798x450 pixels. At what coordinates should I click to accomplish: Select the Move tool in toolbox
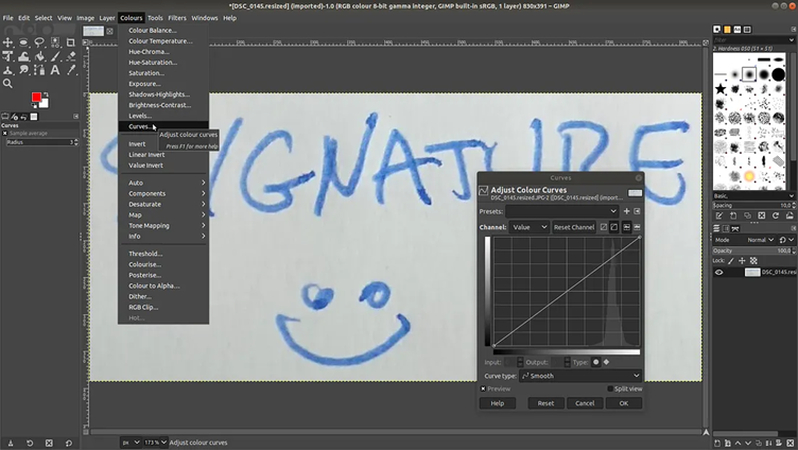(8, 42)
